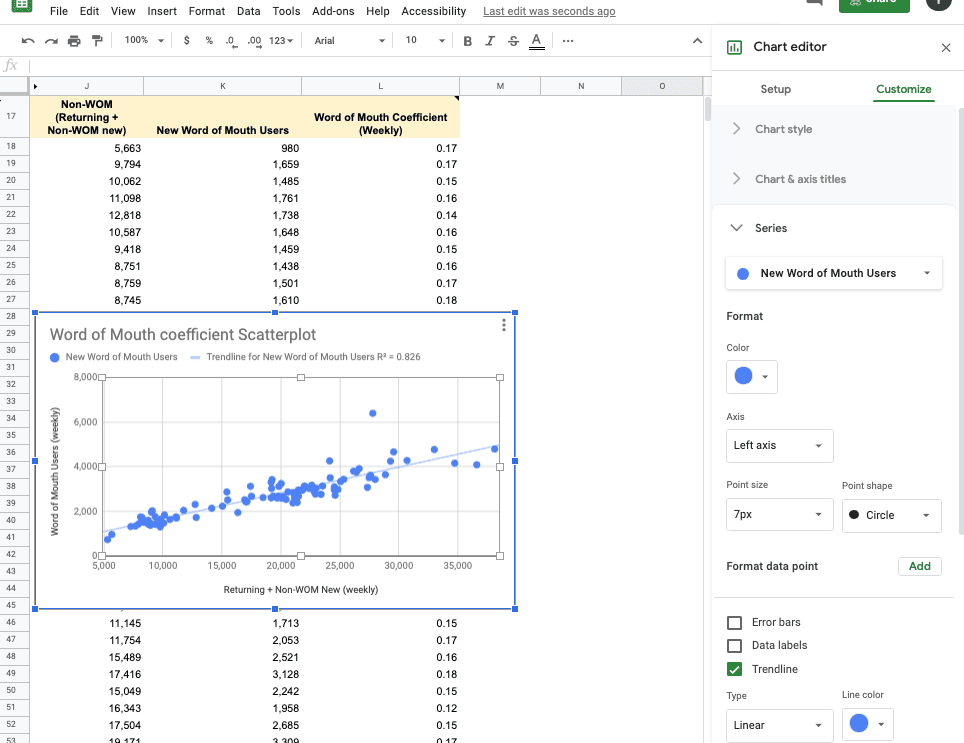Open the 'Last edit was seconds ago' link

(549, 11)
